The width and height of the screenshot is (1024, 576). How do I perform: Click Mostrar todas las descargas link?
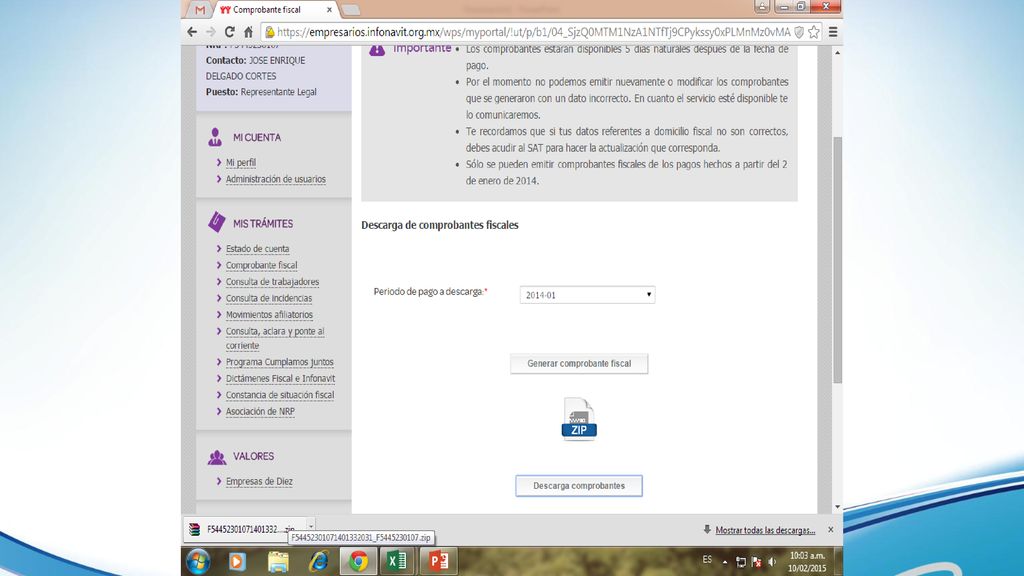[765, 530]
